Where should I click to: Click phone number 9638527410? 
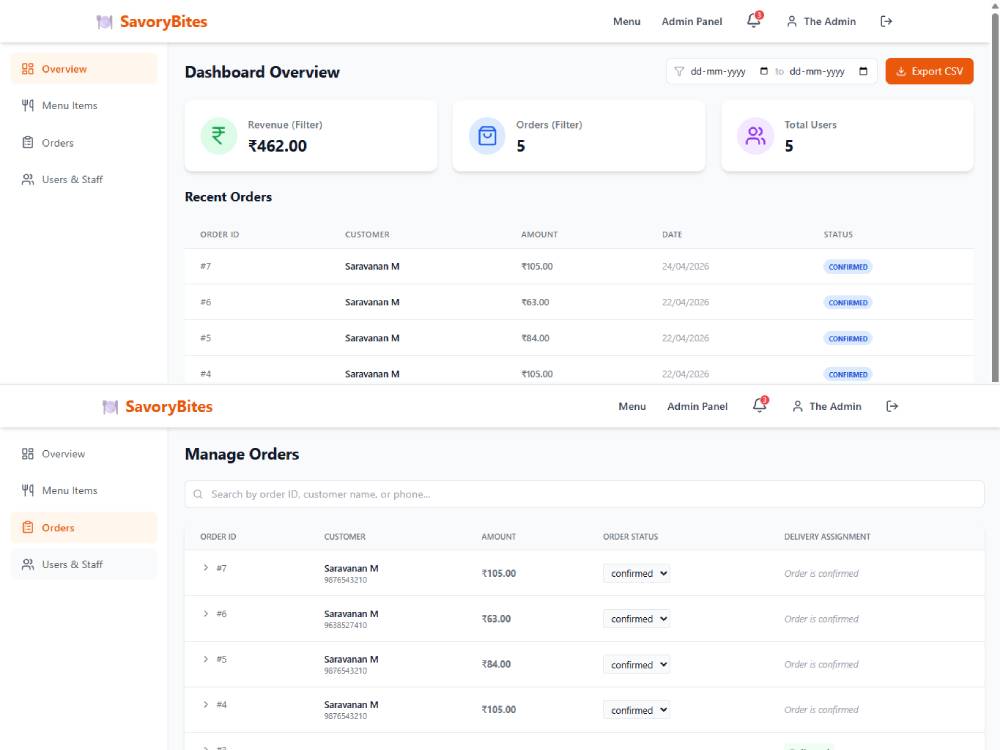coord(346,626)
